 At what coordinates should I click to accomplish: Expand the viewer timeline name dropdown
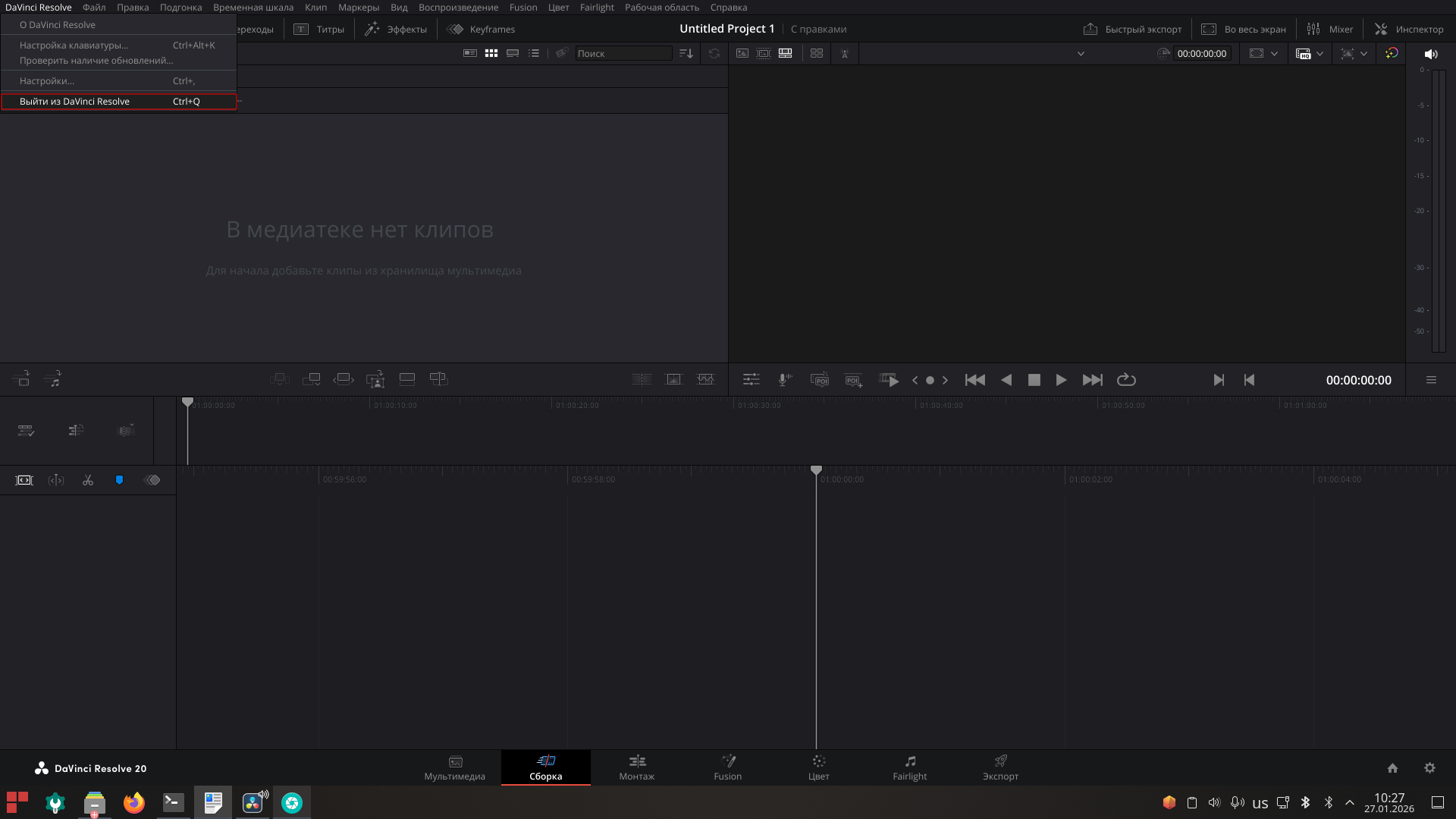[1081, 53]
